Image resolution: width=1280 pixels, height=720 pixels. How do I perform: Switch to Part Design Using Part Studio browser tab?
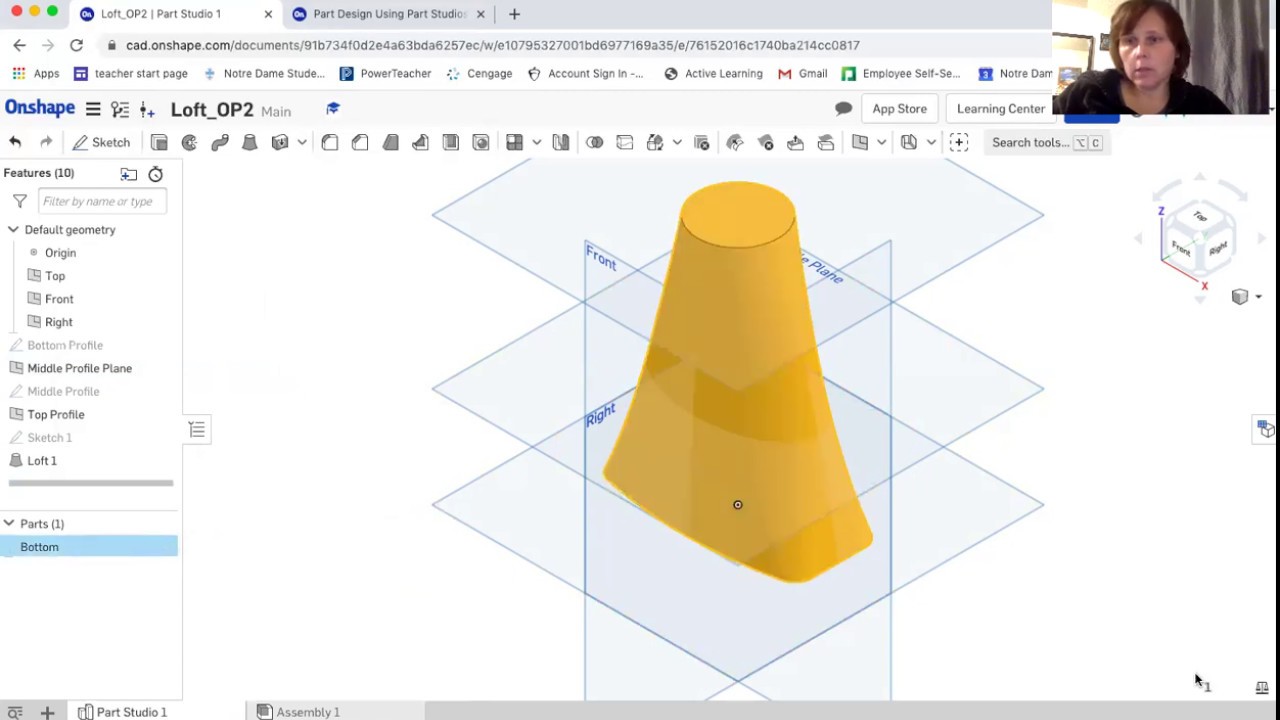coord(389,14)
